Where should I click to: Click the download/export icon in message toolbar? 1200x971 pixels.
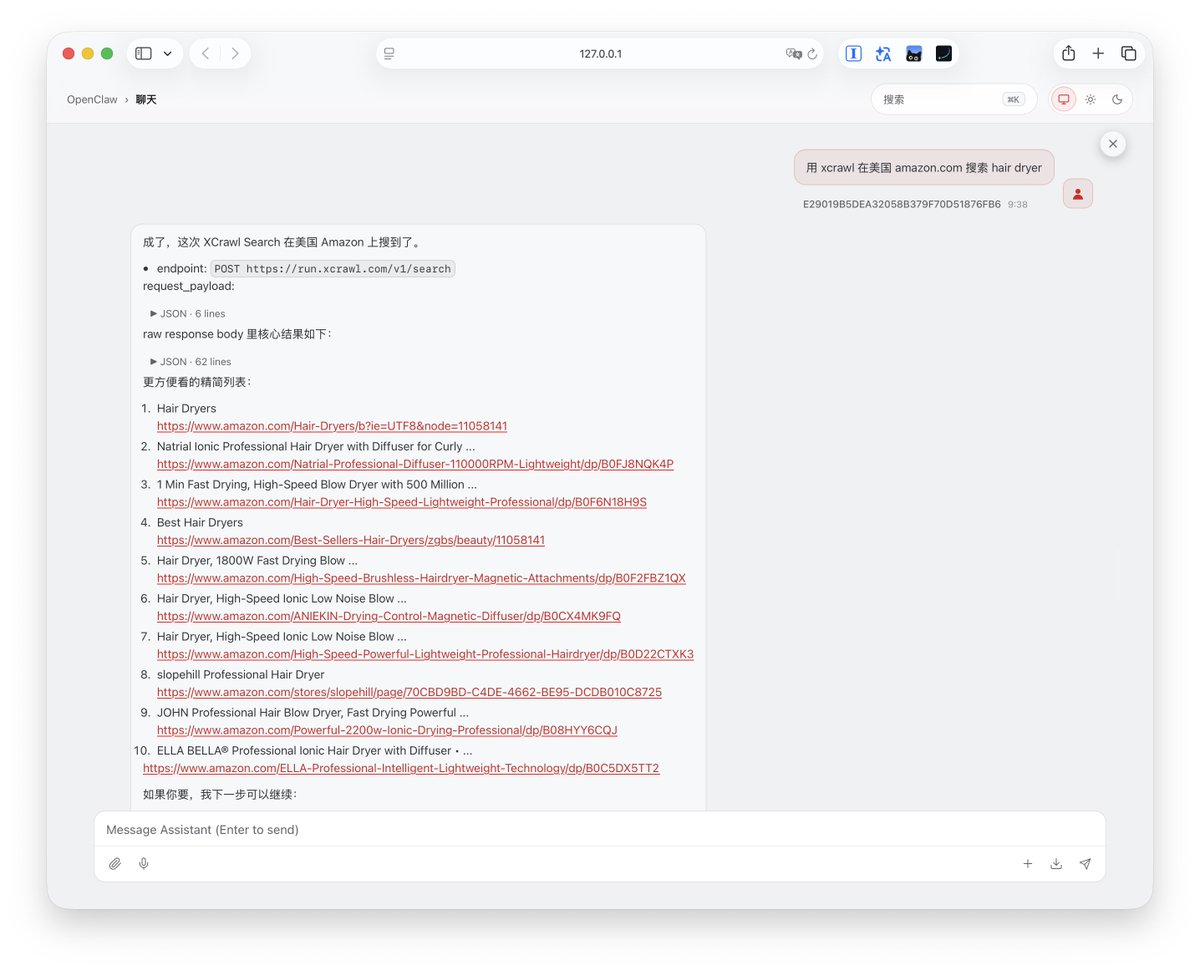click(1056, 864)
